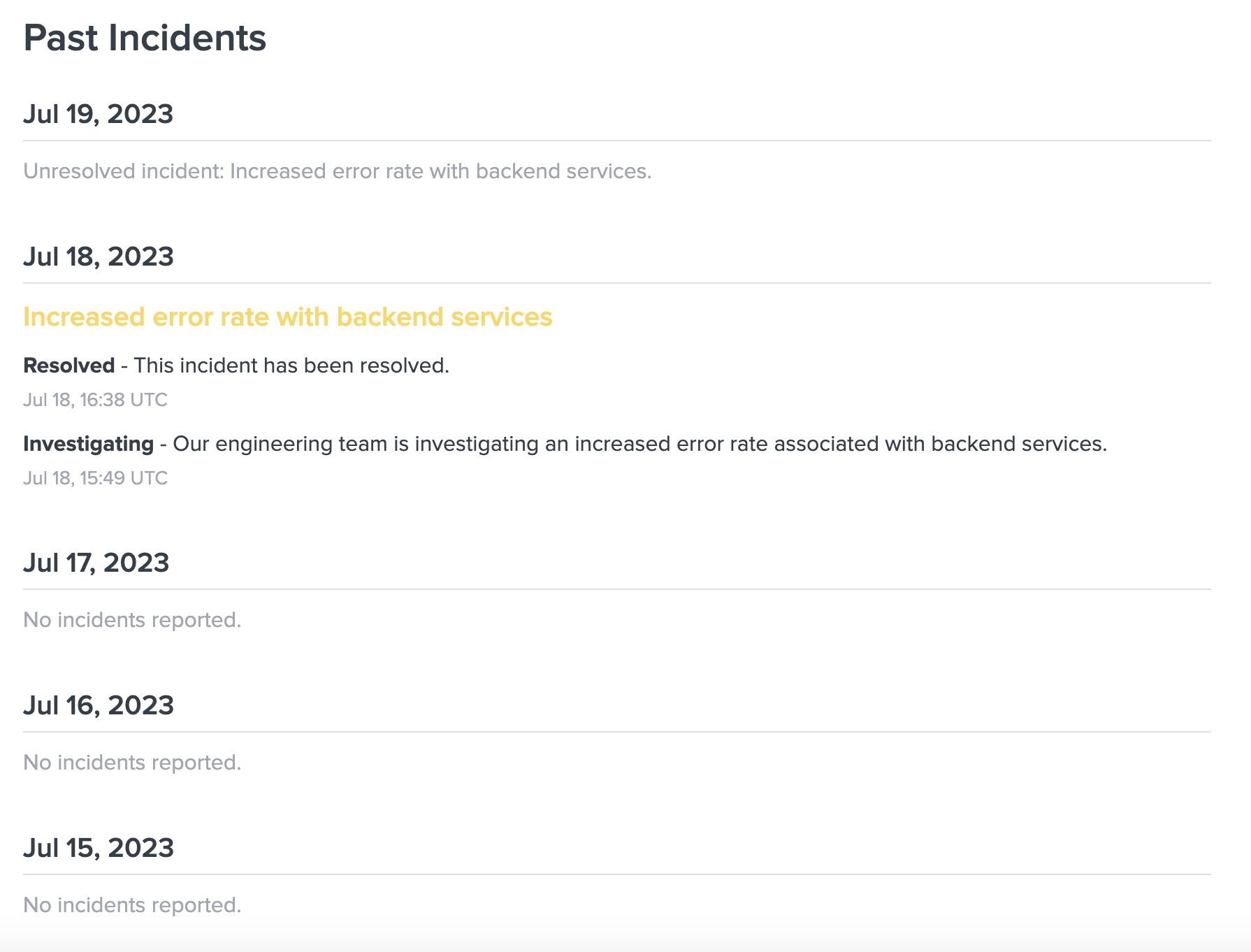Open the 'Increased error rate with backend services' incident link
The image size is (1251, 952).
[288, 317]
